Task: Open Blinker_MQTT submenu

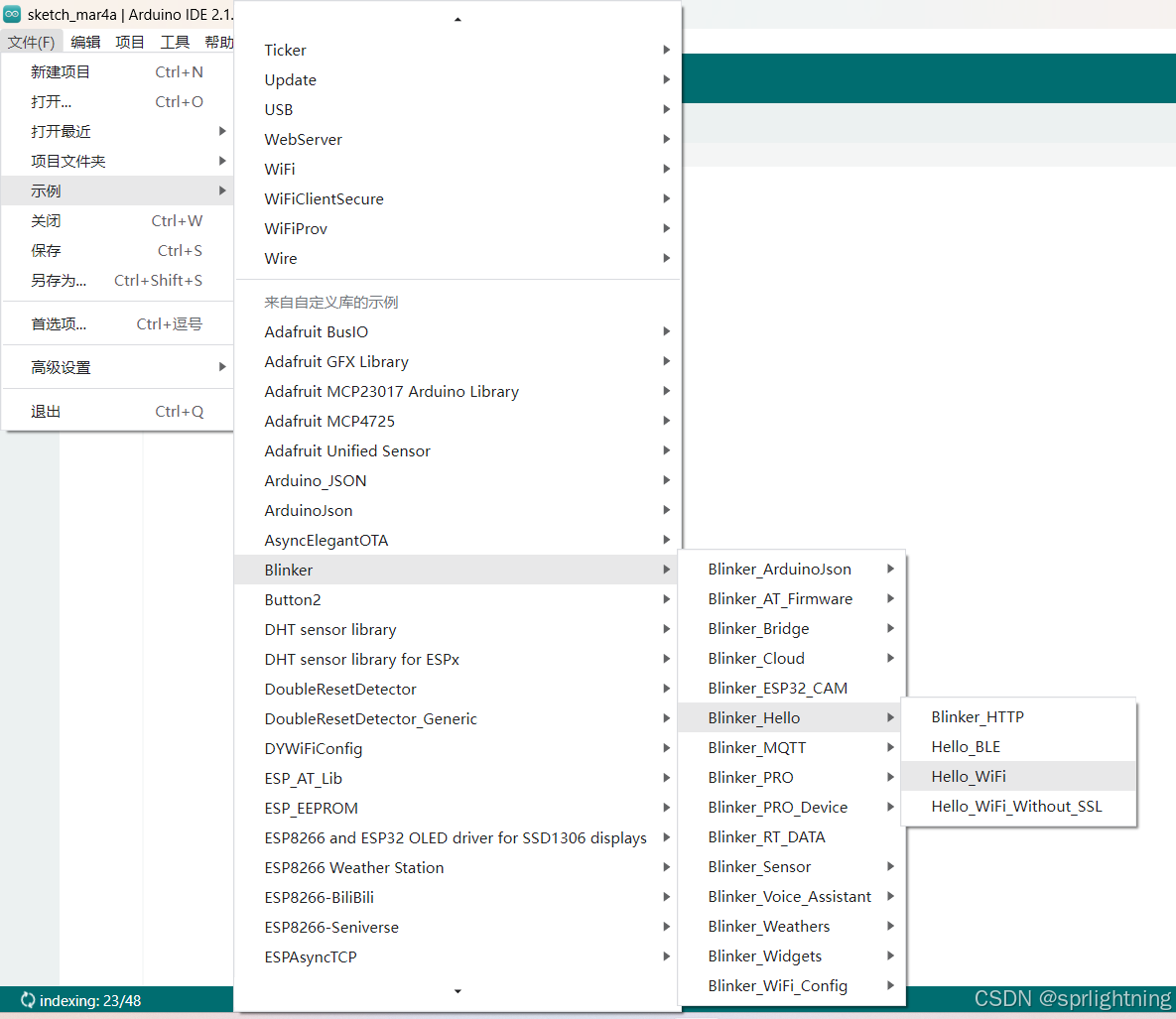Action: click(x=791, y=747)
